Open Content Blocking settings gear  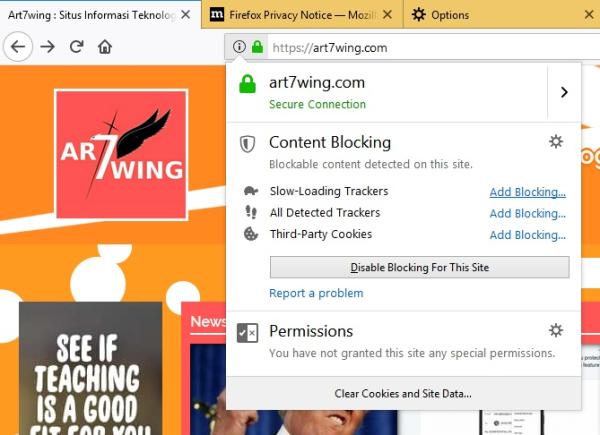(556, 142)
